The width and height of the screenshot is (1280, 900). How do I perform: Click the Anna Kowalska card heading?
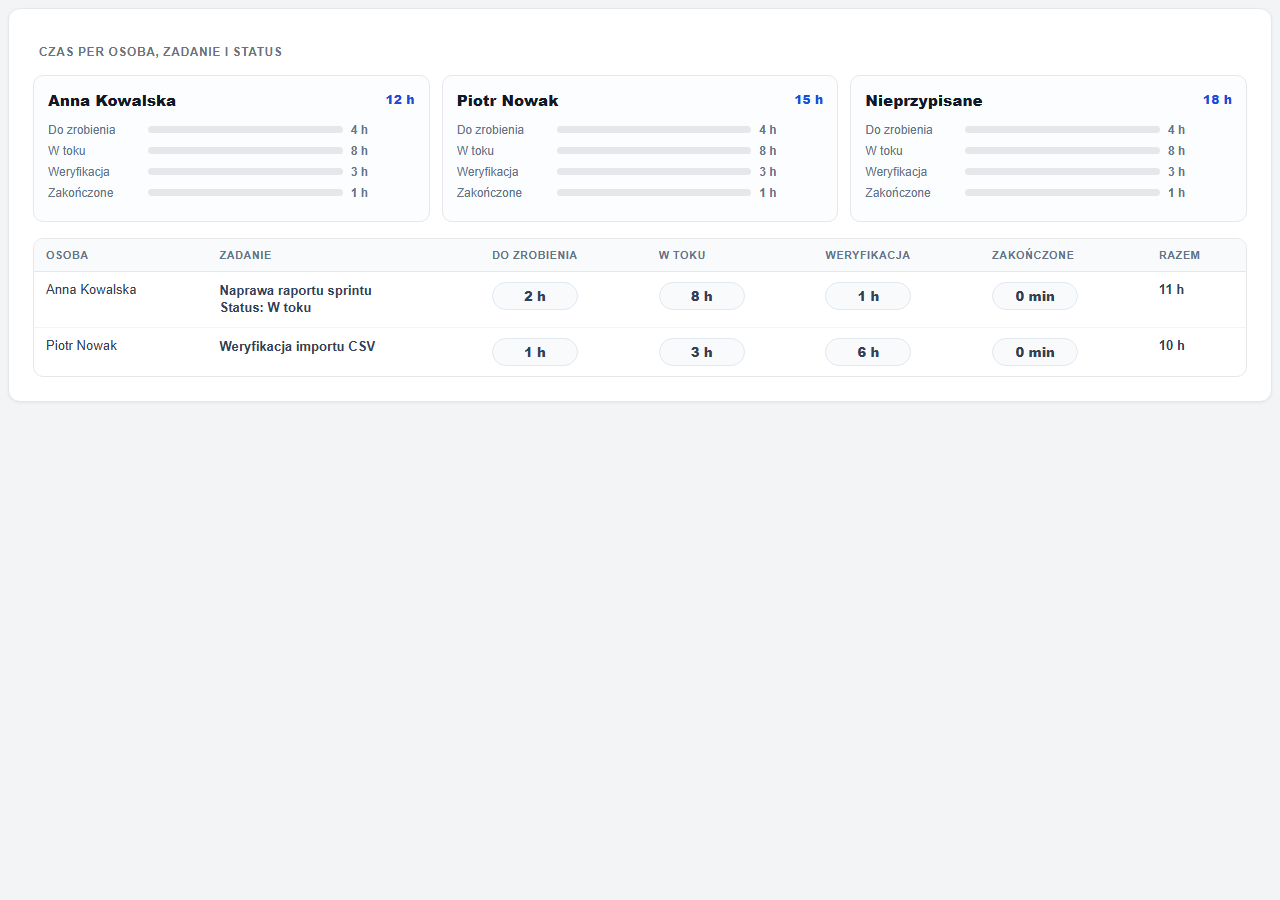click(x=112, y=101)
